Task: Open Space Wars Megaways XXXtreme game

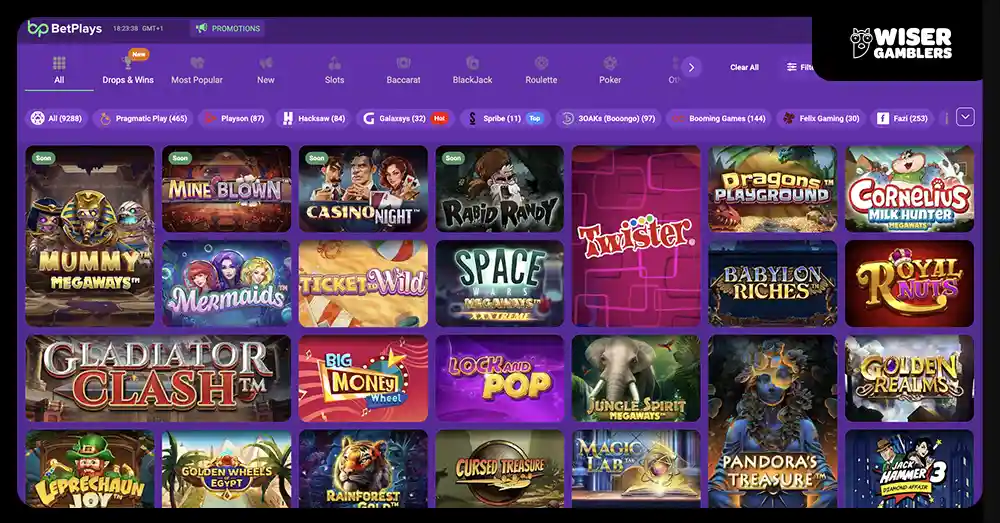Action: (x=499, y=284)
